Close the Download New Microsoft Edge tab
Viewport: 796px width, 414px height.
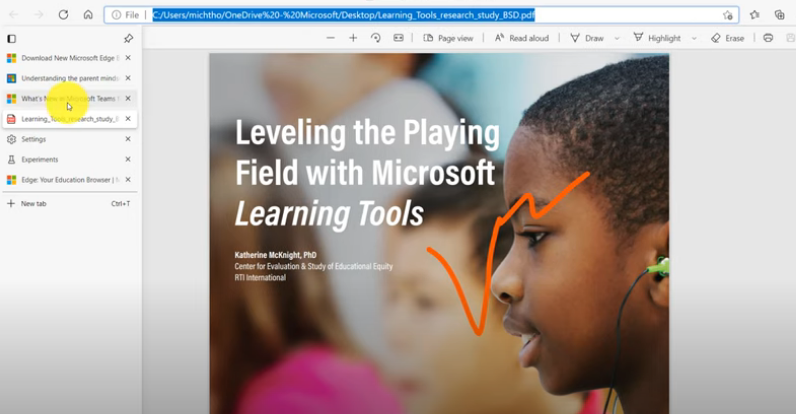(128, 58)
